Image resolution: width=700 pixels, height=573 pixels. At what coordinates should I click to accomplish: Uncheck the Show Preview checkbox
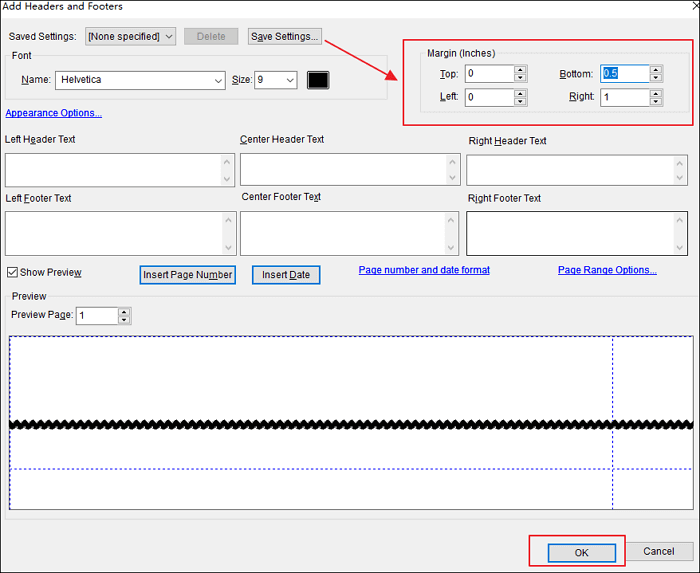pos(12,273)
